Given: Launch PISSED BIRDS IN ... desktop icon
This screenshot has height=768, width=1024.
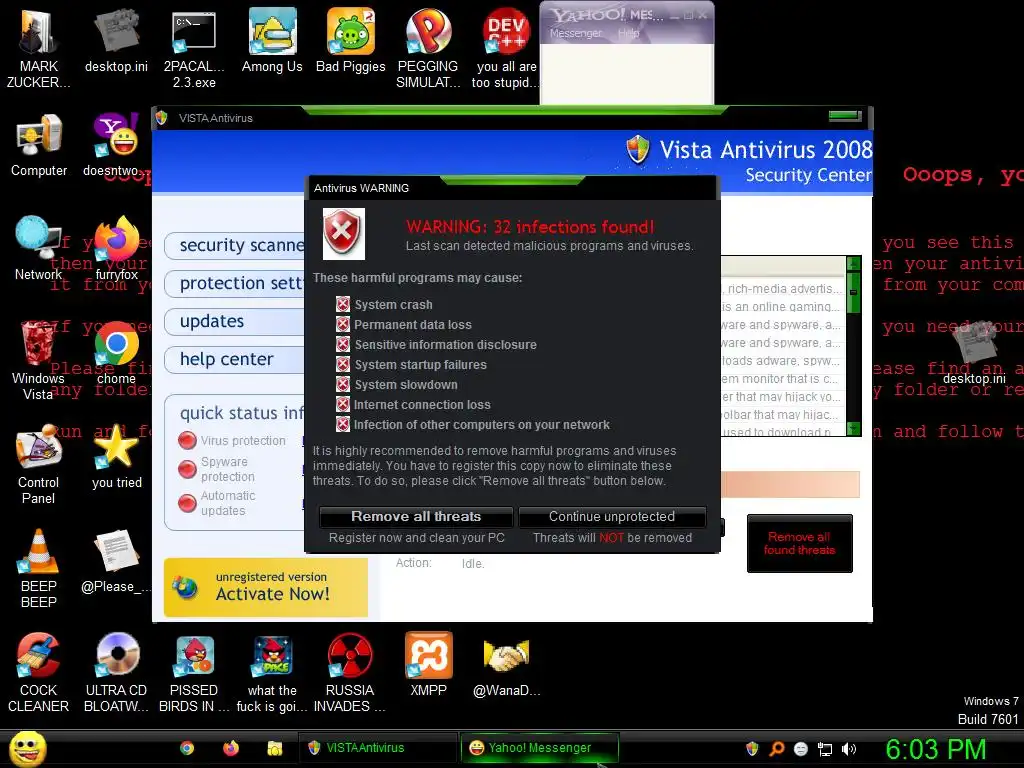Looking at the screenshot, I should 194,673.
